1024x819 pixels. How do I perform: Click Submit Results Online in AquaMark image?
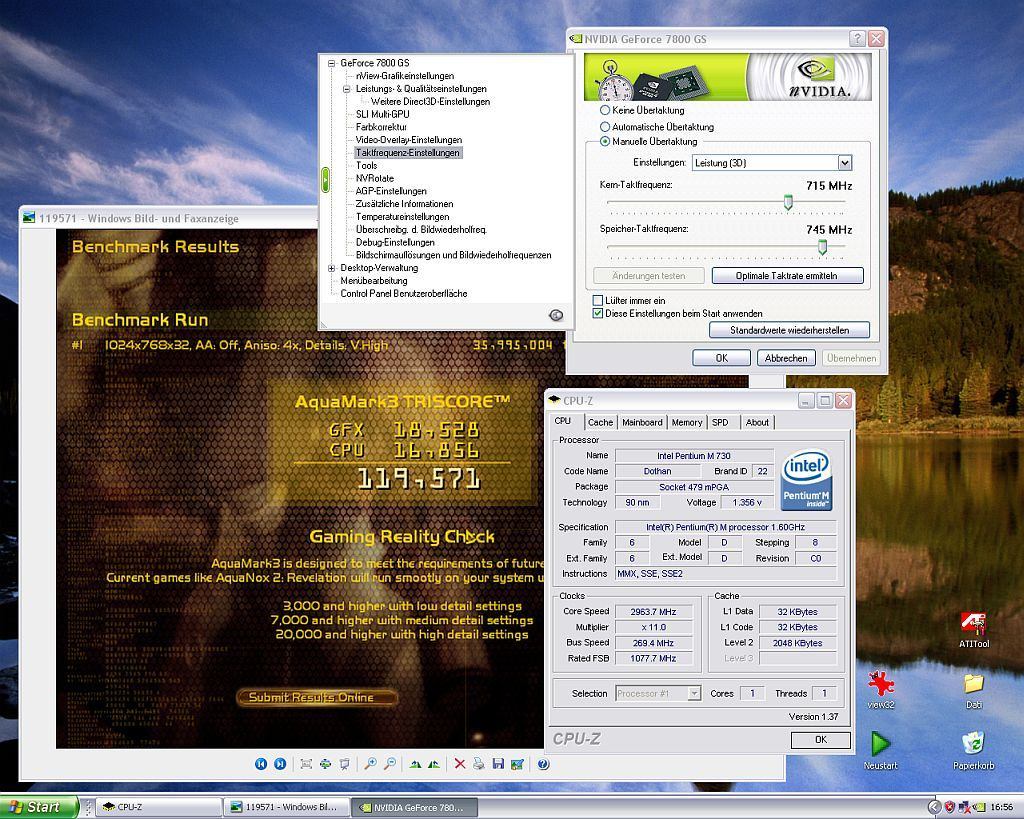pos(316,698)
